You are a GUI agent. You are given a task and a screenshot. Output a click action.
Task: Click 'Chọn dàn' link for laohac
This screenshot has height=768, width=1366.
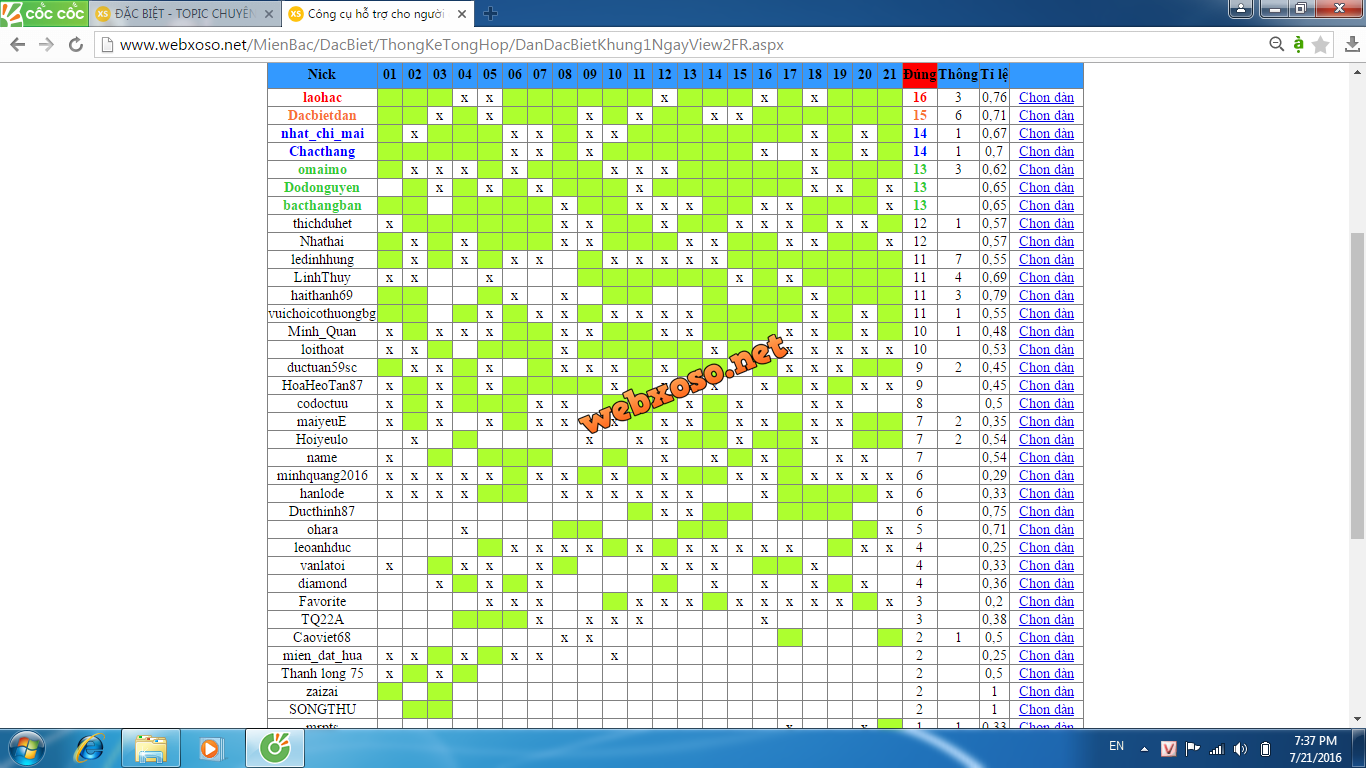(1046, 97)
